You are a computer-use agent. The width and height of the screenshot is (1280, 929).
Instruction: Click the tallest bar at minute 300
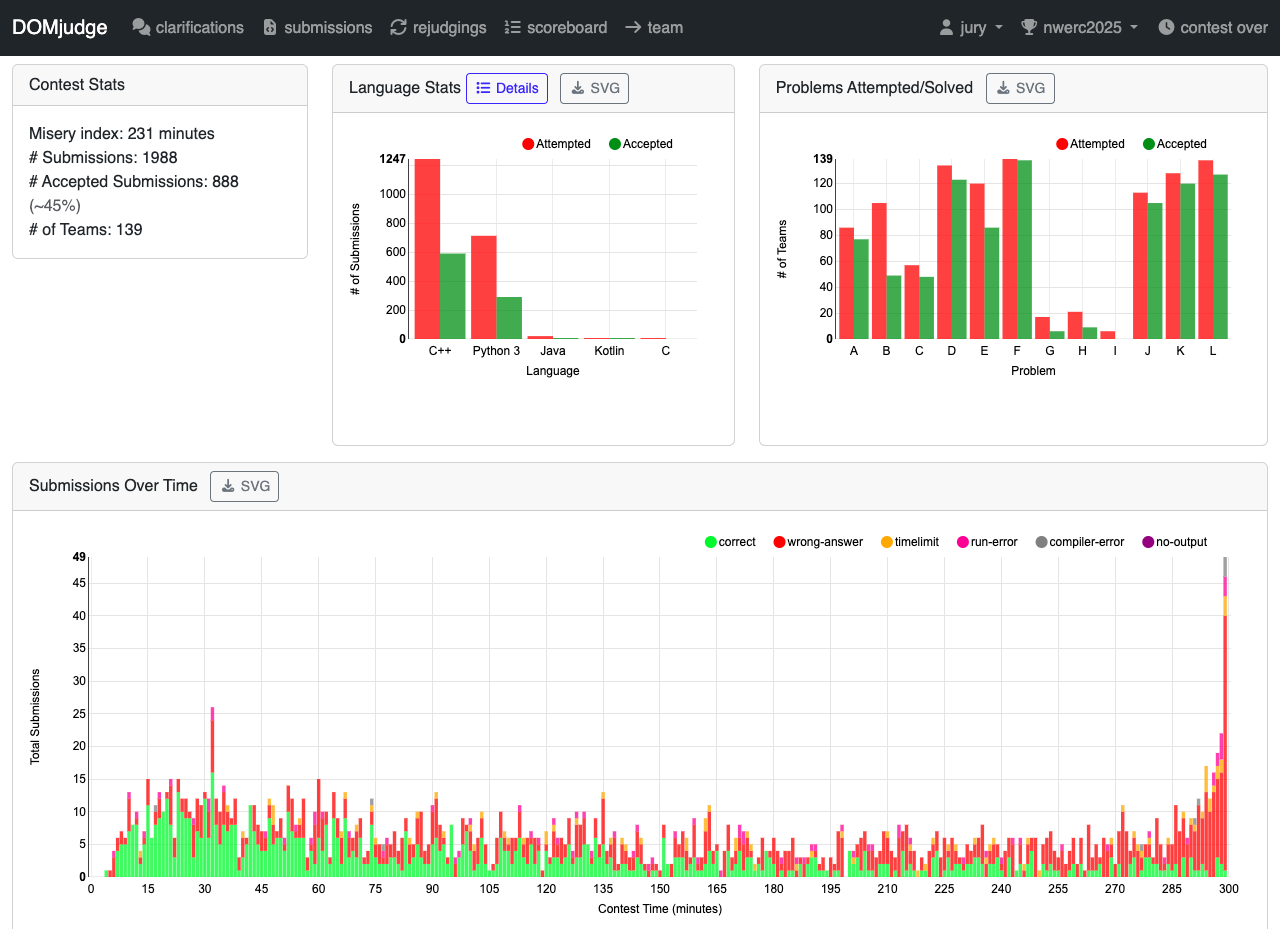point(1225,717)
